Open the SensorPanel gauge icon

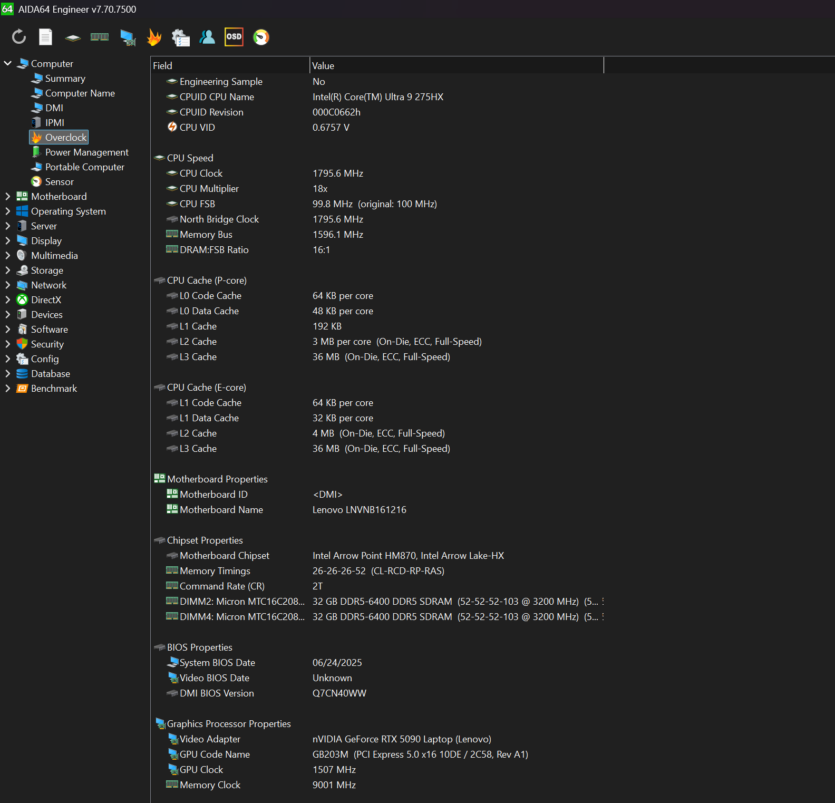[261, 37]
